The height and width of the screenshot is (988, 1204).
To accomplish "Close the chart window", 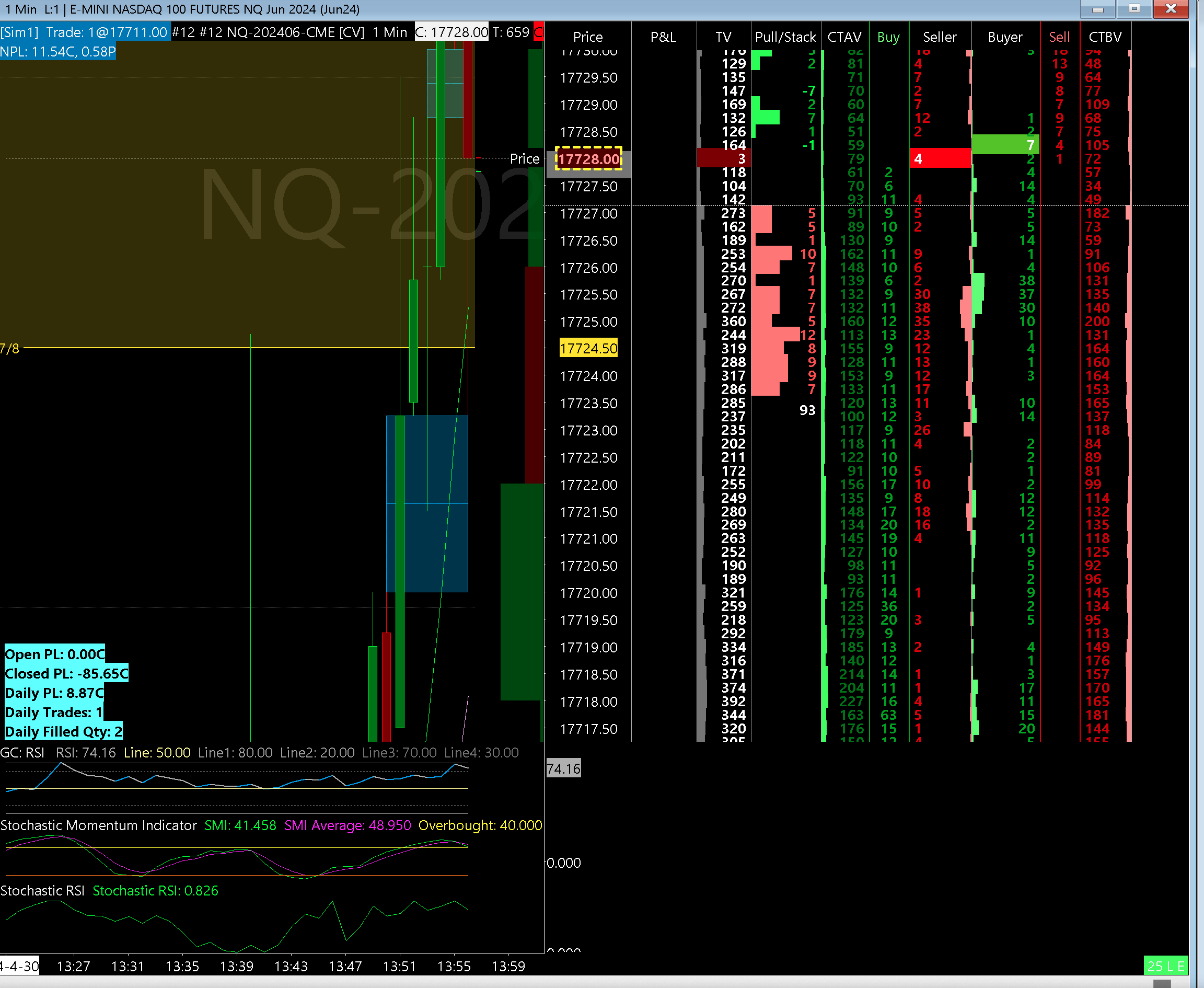I will (x=1171, y=9).
